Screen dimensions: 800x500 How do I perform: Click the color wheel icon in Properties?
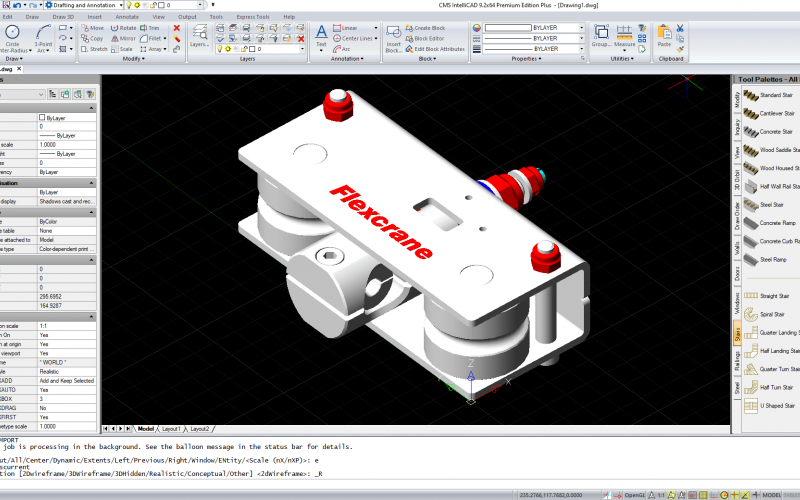477,28
